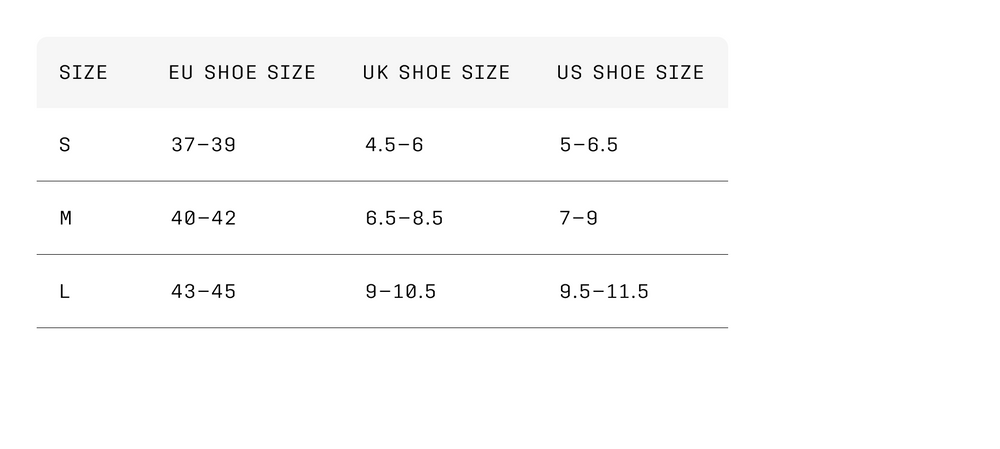Click the US 7–9 value
Image resolution: width=1000 pixels, height=449 pixels.
[578, 218]
